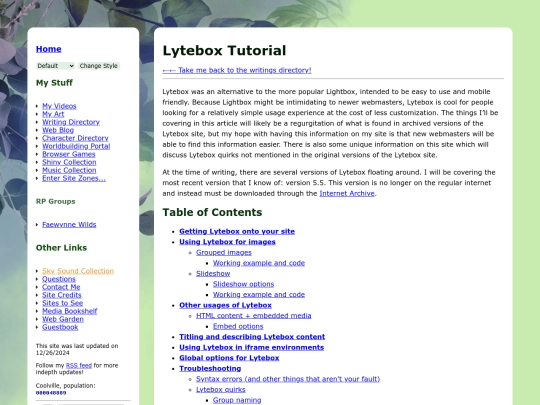
Task: Open My Videos link
Action: pyautogui.click(x=59, y=106)
